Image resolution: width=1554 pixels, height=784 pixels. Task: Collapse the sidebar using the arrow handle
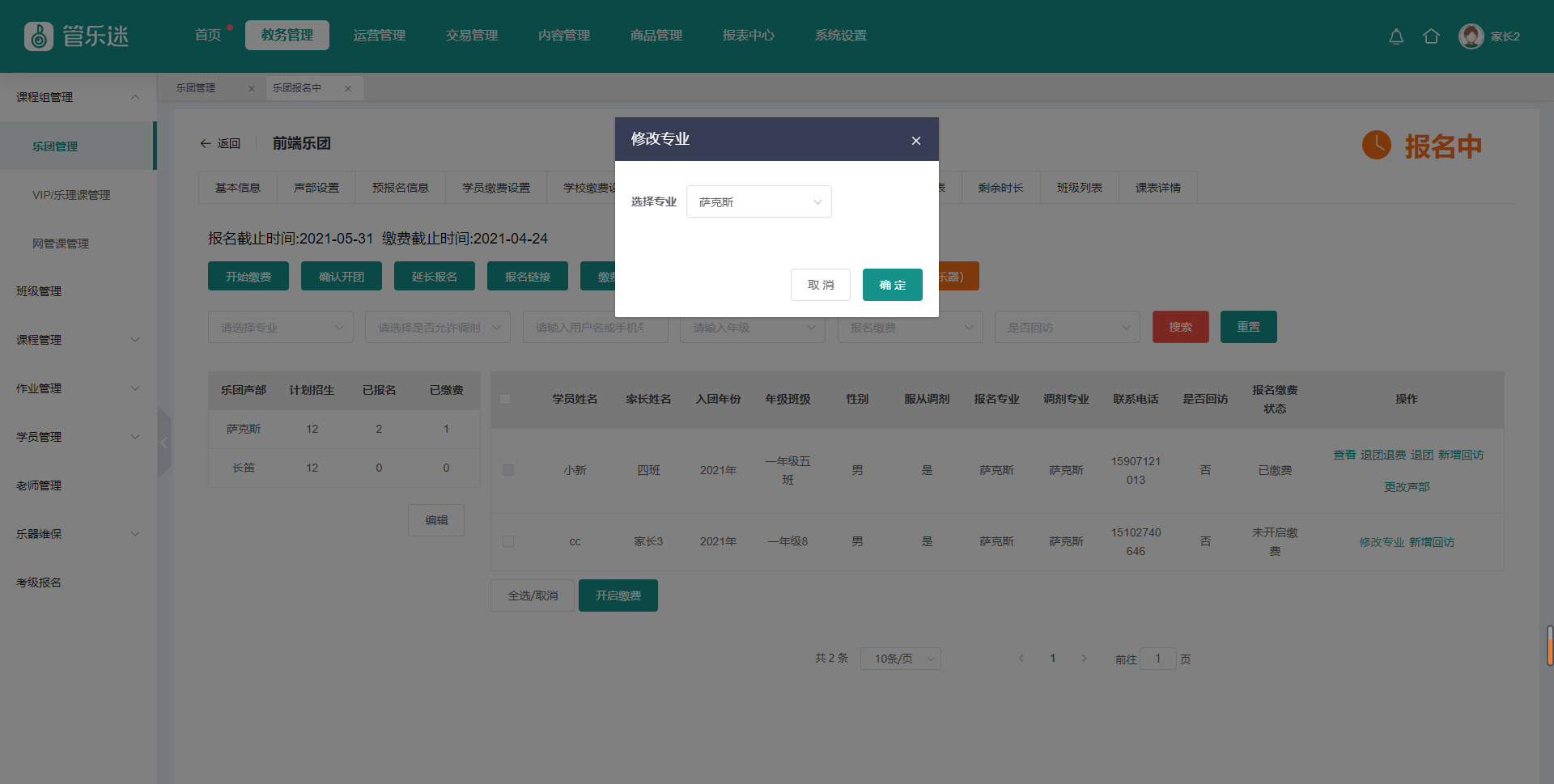[164, 443]
